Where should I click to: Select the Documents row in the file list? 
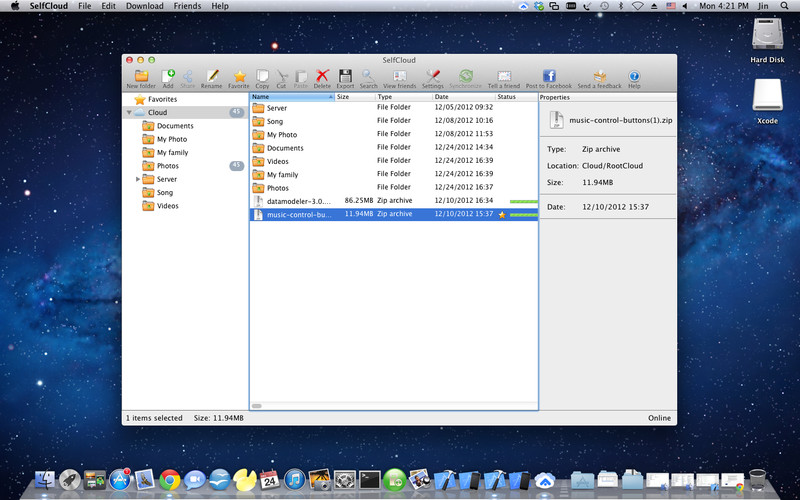[x=394, y=147]
